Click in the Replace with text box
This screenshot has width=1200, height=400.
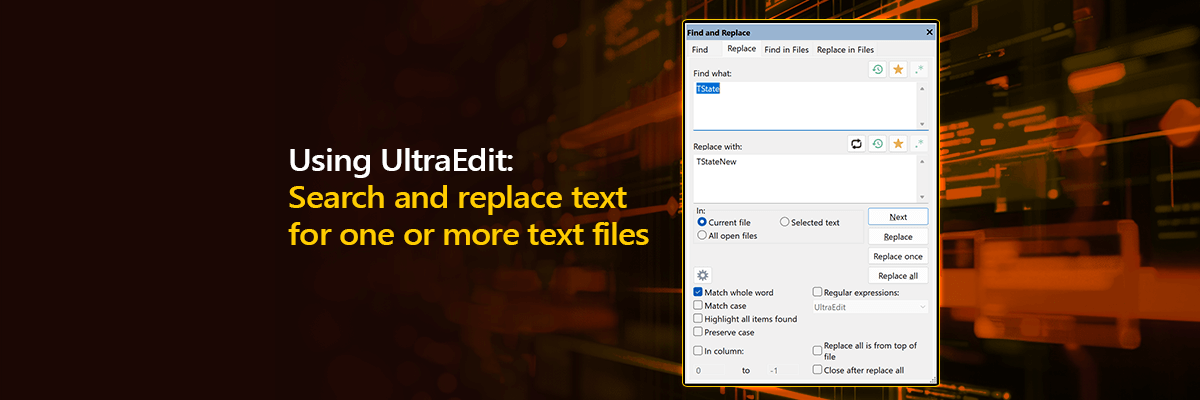pyautogui.click(x=804, y=179)
